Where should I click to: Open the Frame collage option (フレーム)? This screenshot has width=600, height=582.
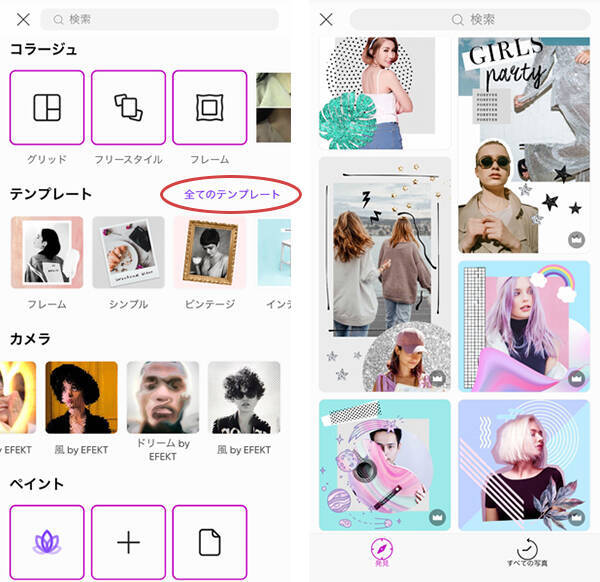coord(210,108)
